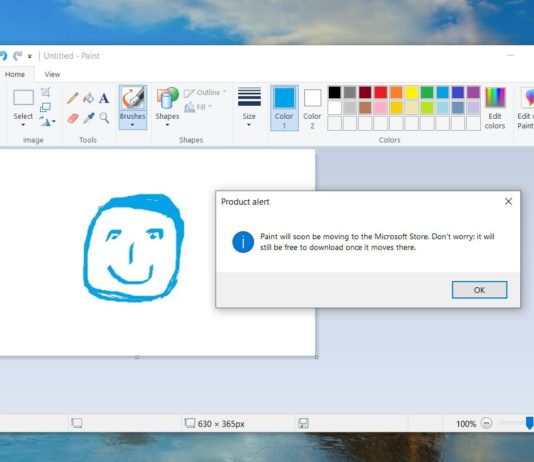Screen dimensions: 534x462
Task: Click the blue info icon in Product alert
Action: pos(243,242)
